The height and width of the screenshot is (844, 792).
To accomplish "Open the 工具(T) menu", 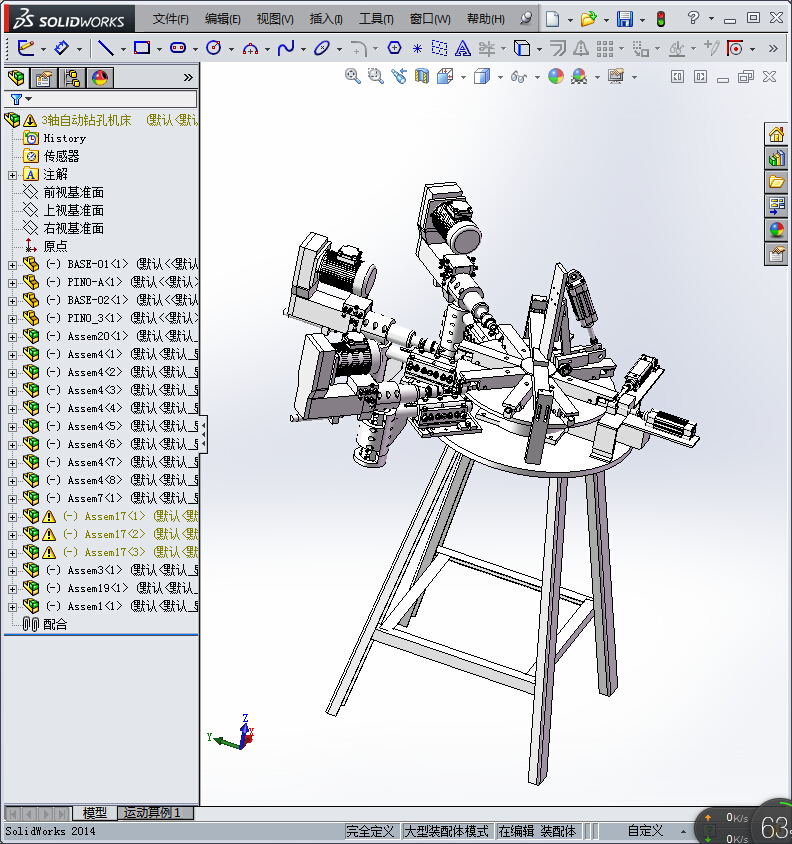I will [x=376, y=19].
